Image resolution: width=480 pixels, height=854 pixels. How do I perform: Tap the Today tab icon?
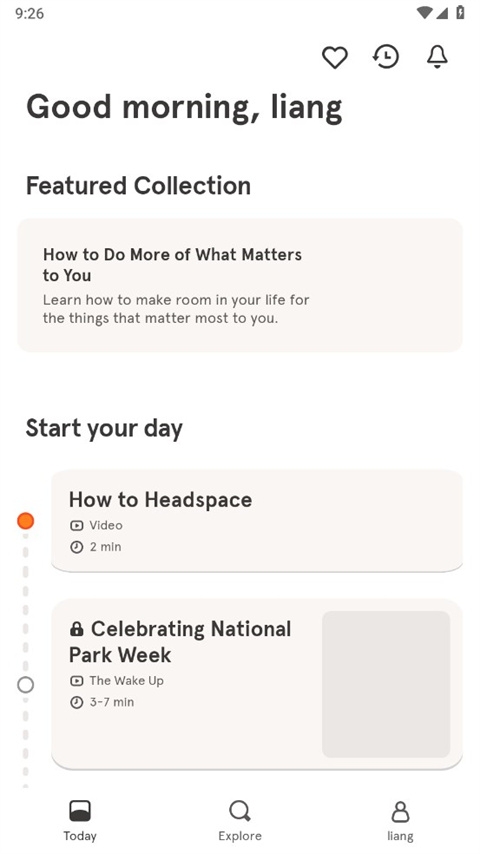point(80,811)
